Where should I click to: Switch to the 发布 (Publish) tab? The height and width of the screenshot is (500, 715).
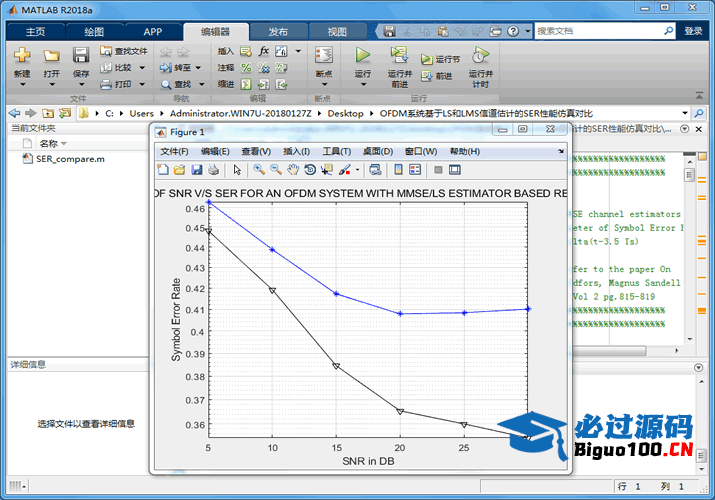point(278,31)
